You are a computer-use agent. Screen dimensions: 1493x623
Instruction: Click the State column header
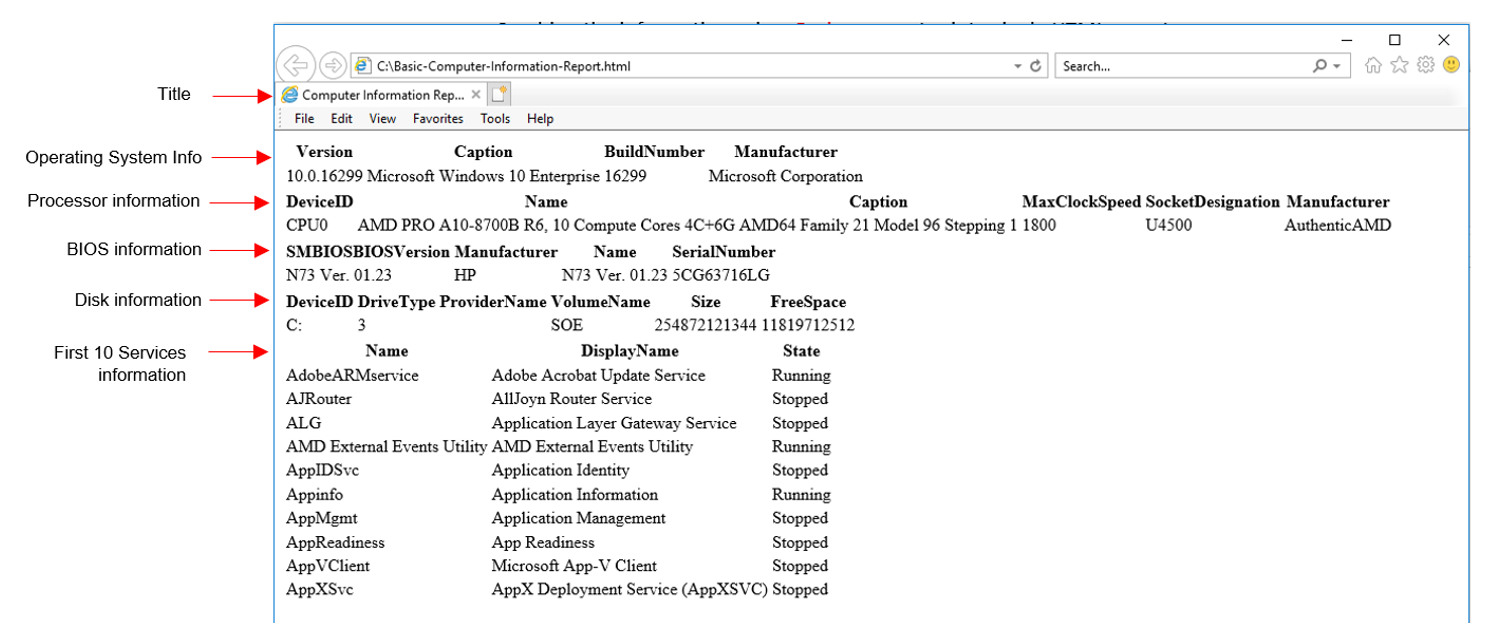tap(801, 351)
